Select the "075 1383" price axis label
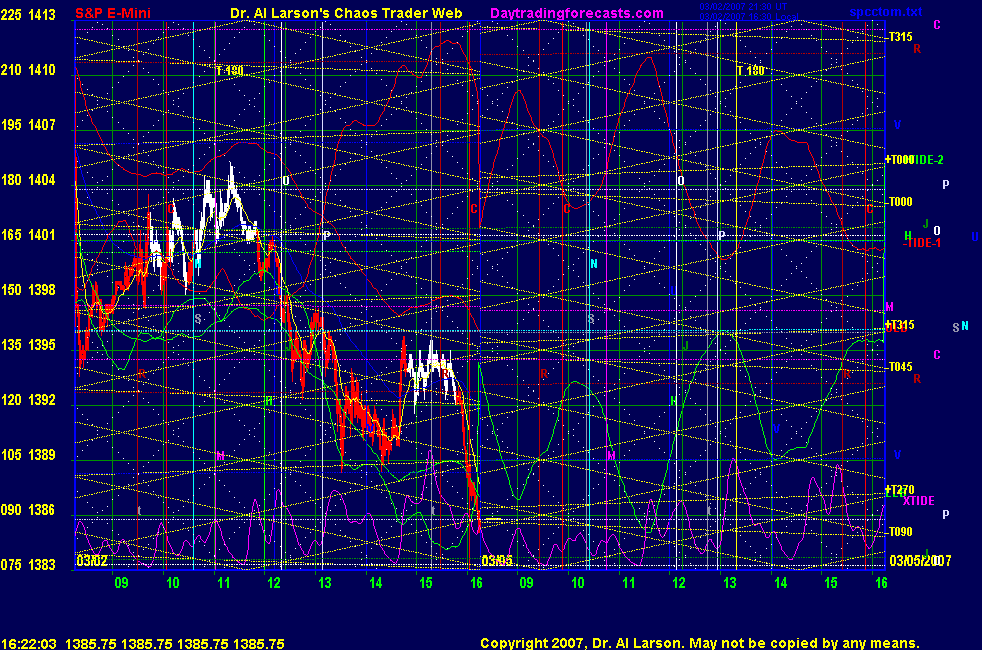The image size is (982, 650). click(x=28, y=565)
